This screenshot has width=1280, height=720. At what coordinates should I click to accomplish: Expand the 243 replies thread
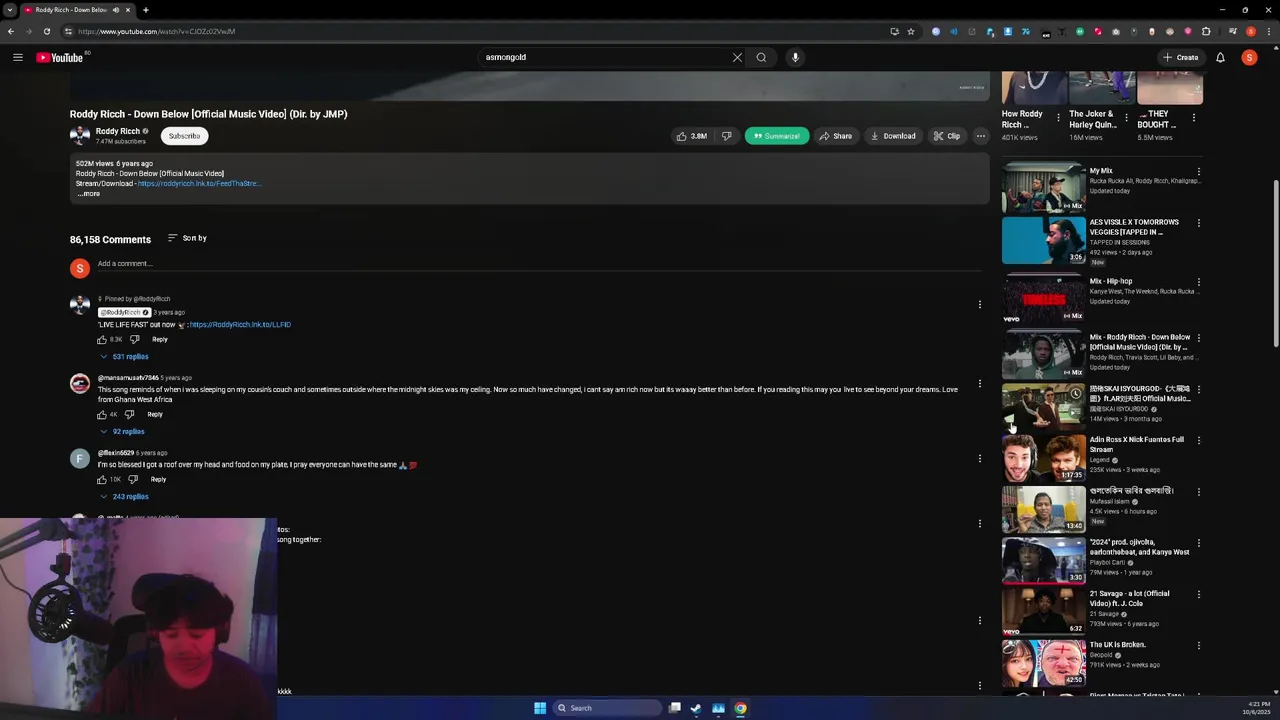point(124,497)
